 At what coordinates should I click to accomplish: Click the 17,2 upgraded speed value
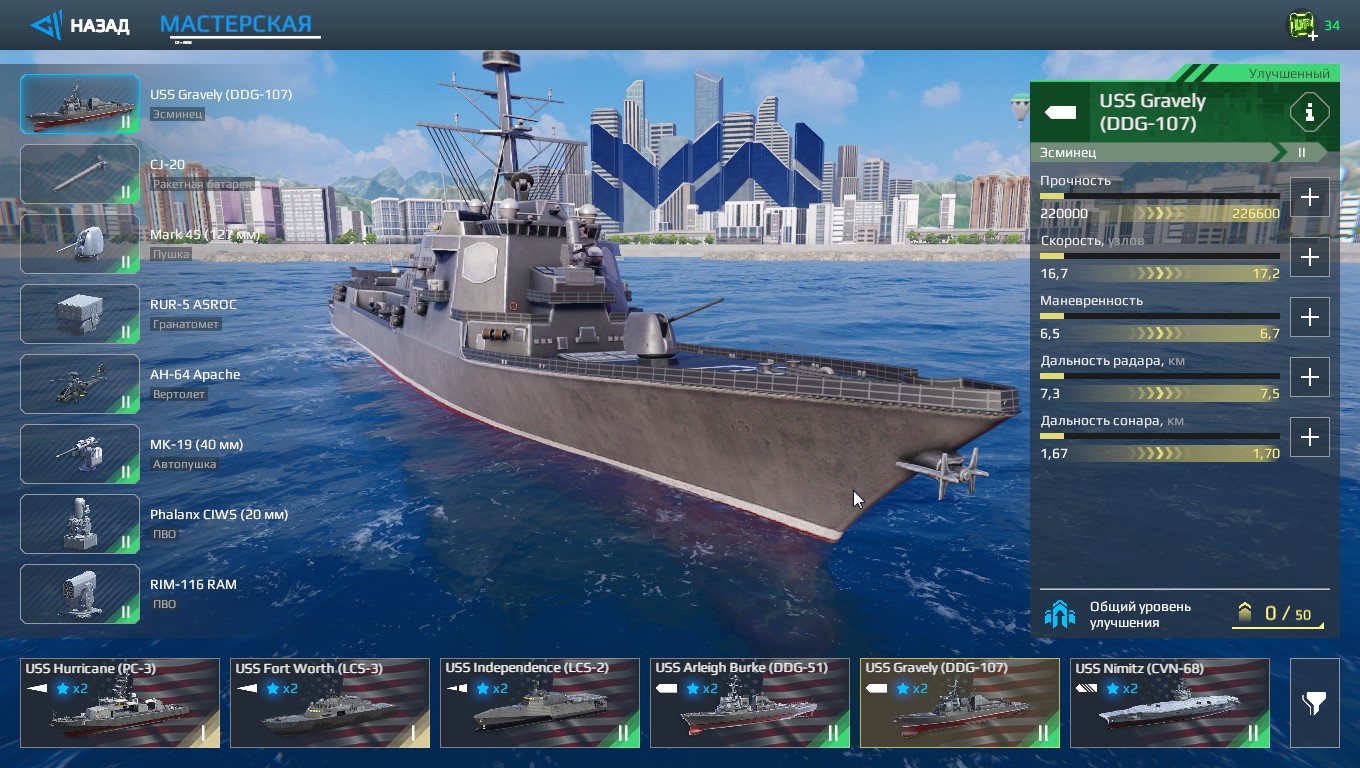(1266, 274)
